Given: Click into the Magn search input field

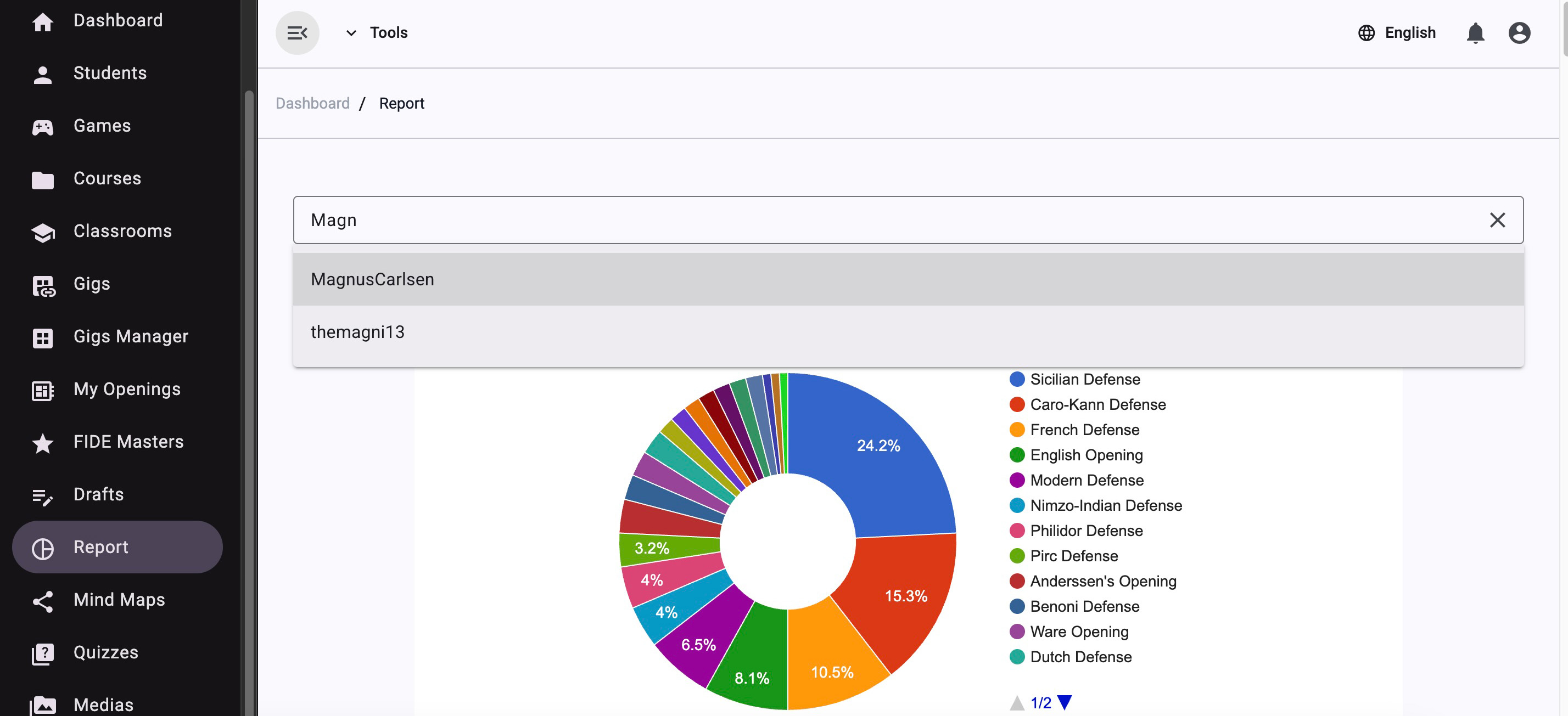Looking at the screenshot, I should pyautogui.click(x=852, y=220).
